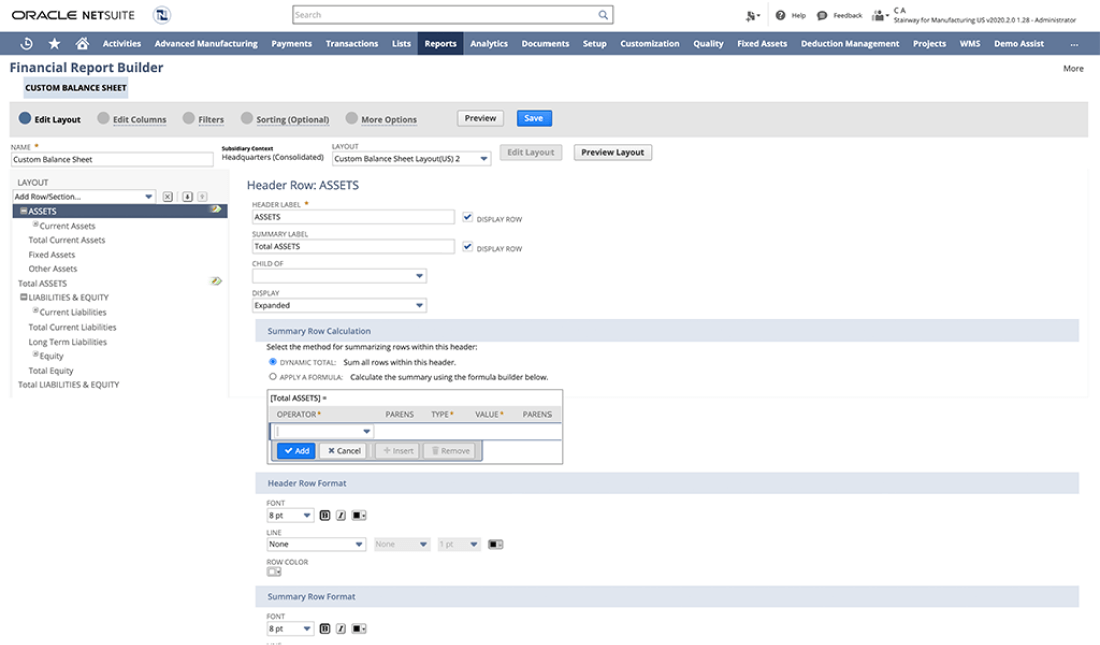This screenshot has width=1100, height=645.
Task: Click the Summary Label text field
Action: (x=355, y=246)
